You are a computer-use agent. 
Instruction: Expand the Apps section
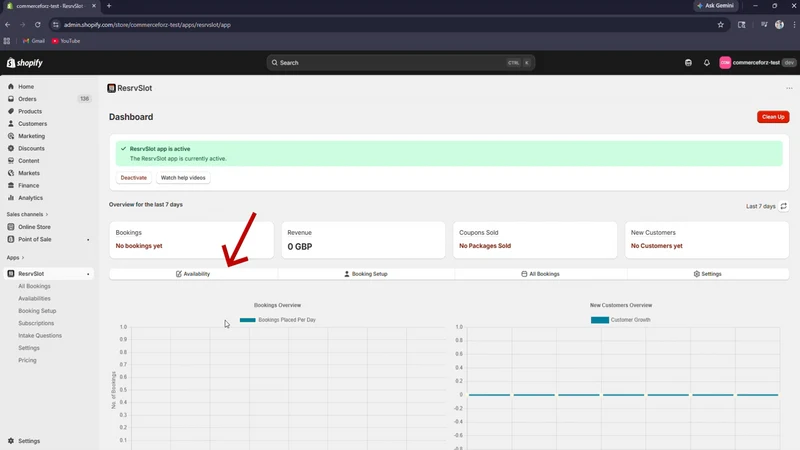point(15,258)
